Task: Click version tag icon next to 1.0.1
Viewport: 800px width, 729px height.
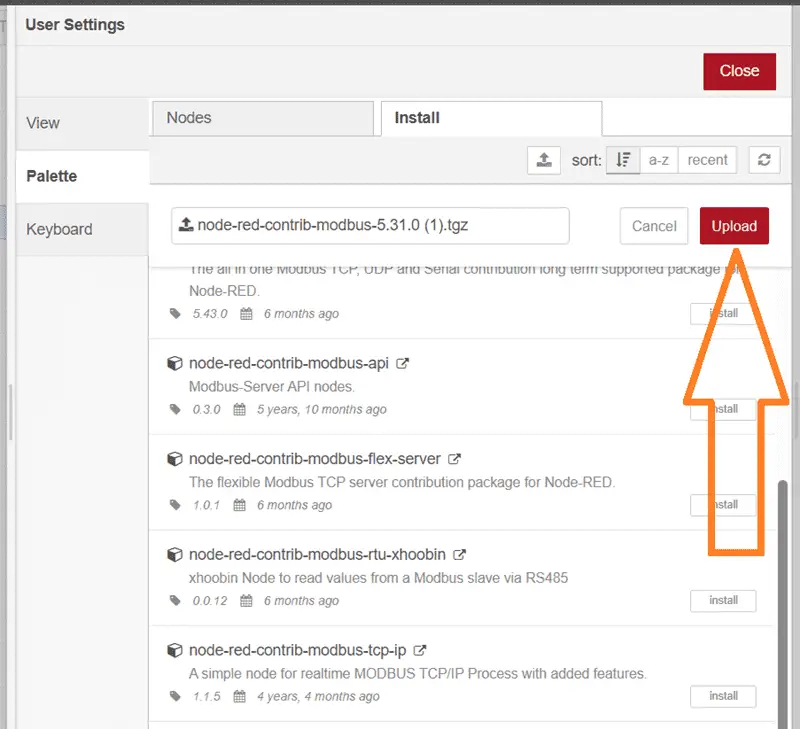Action: 175,505
